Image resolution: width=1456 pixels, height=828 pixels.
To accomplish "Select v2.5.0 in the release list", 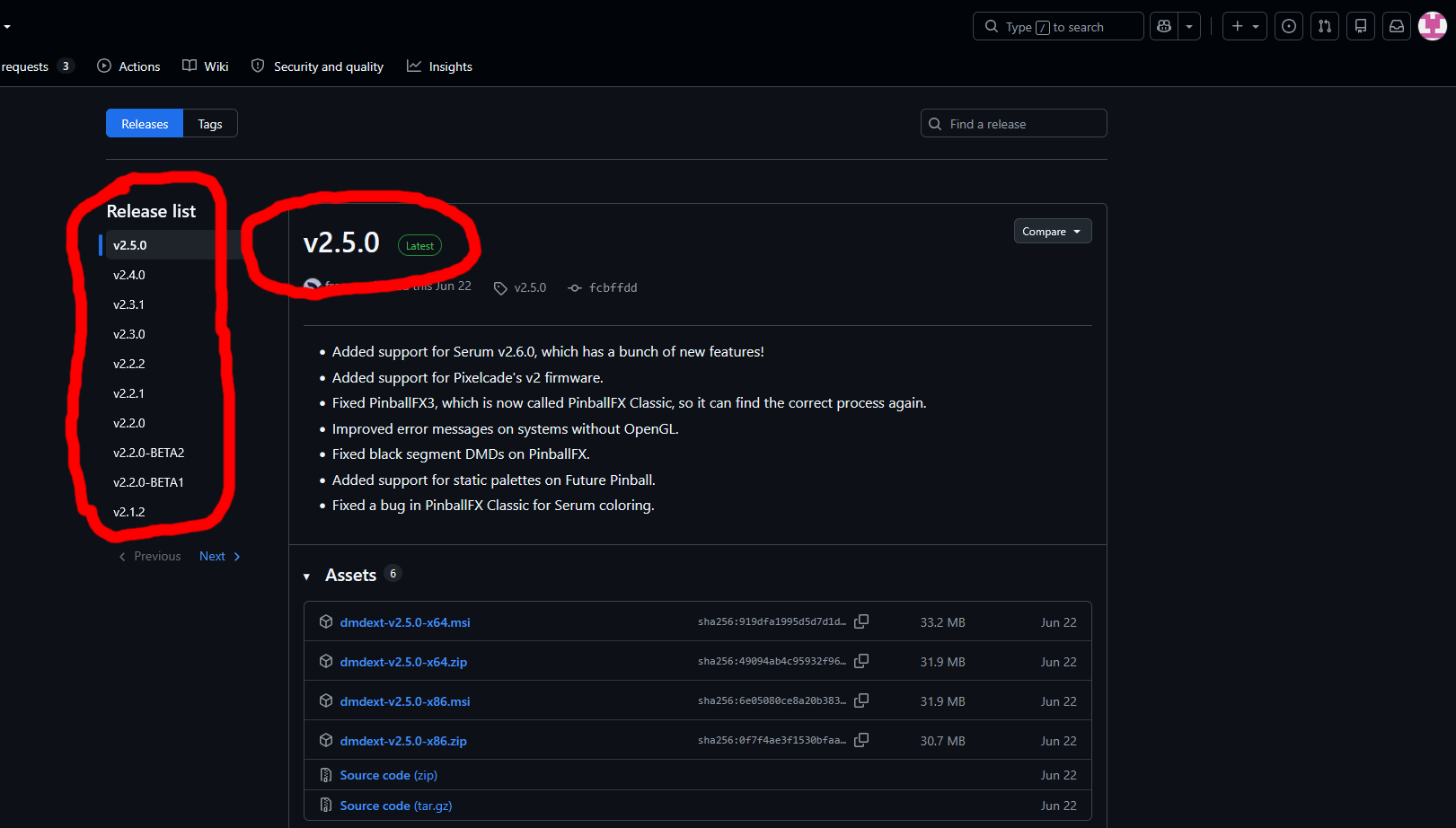I will pyautogui.click(x=130, y=245).
